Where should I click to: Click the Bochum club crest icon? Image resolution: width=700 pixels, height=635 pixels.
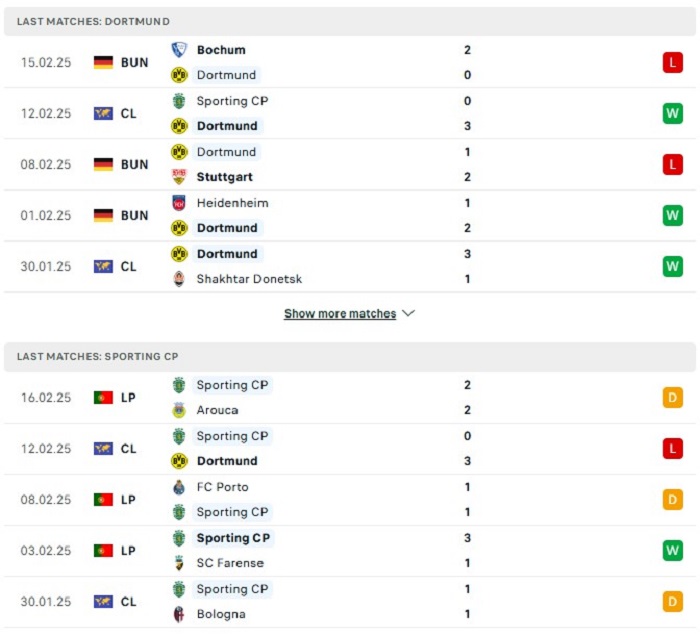tap(179, 50)
